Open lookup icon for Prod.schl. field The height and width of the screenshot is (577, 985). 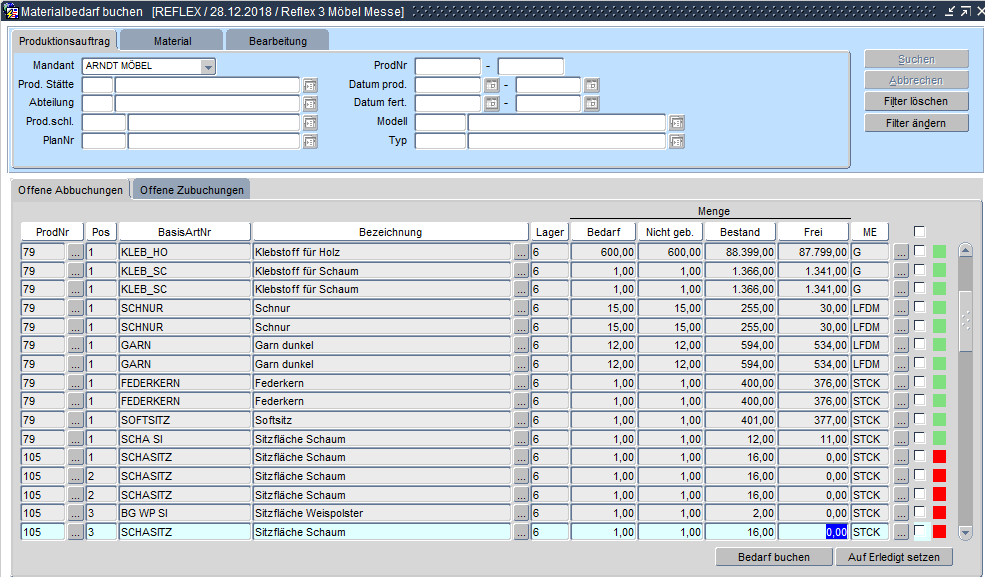tap(310, 123)
